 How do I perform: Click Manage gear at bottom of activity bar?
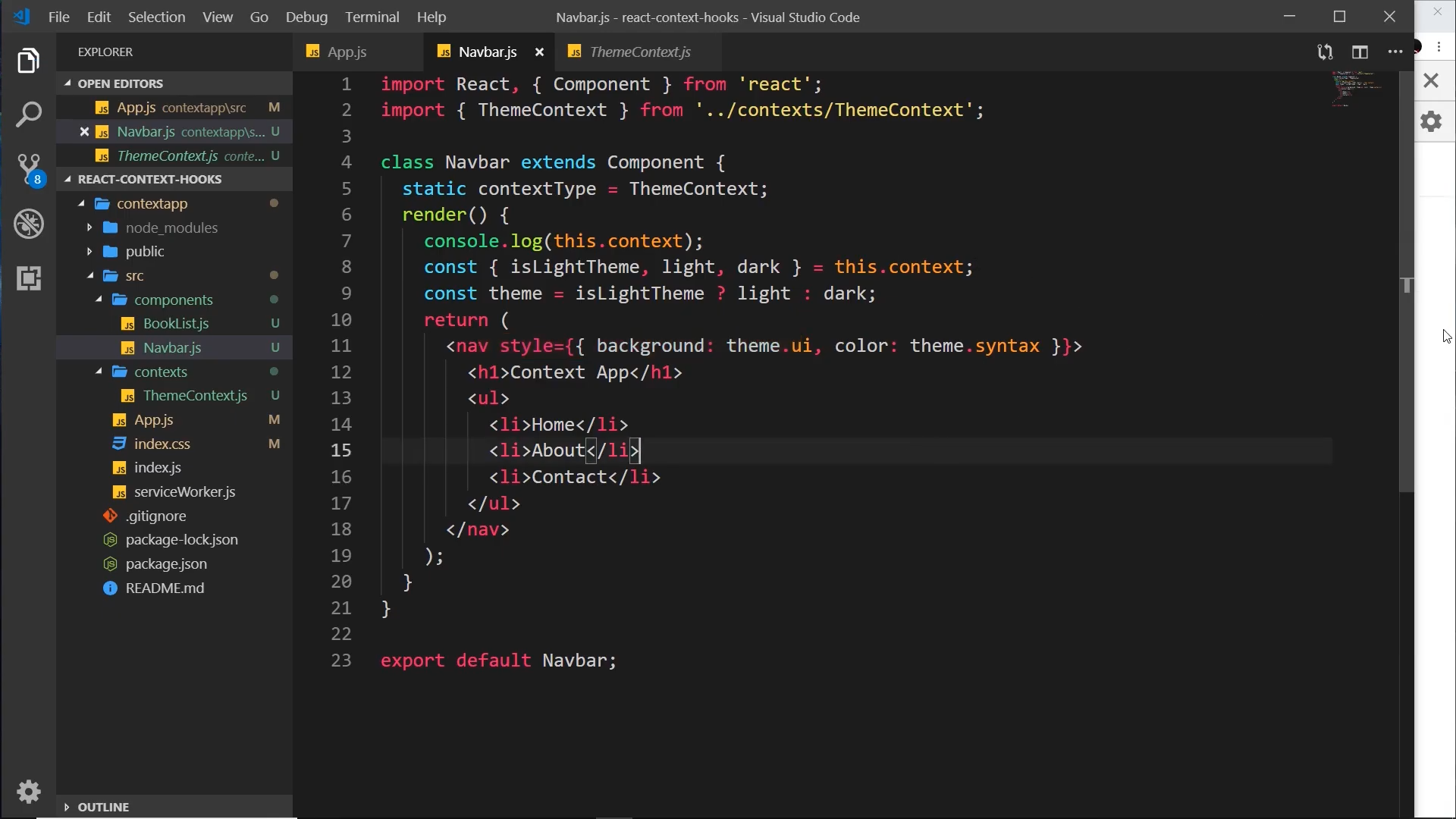[x=29, y=792]
